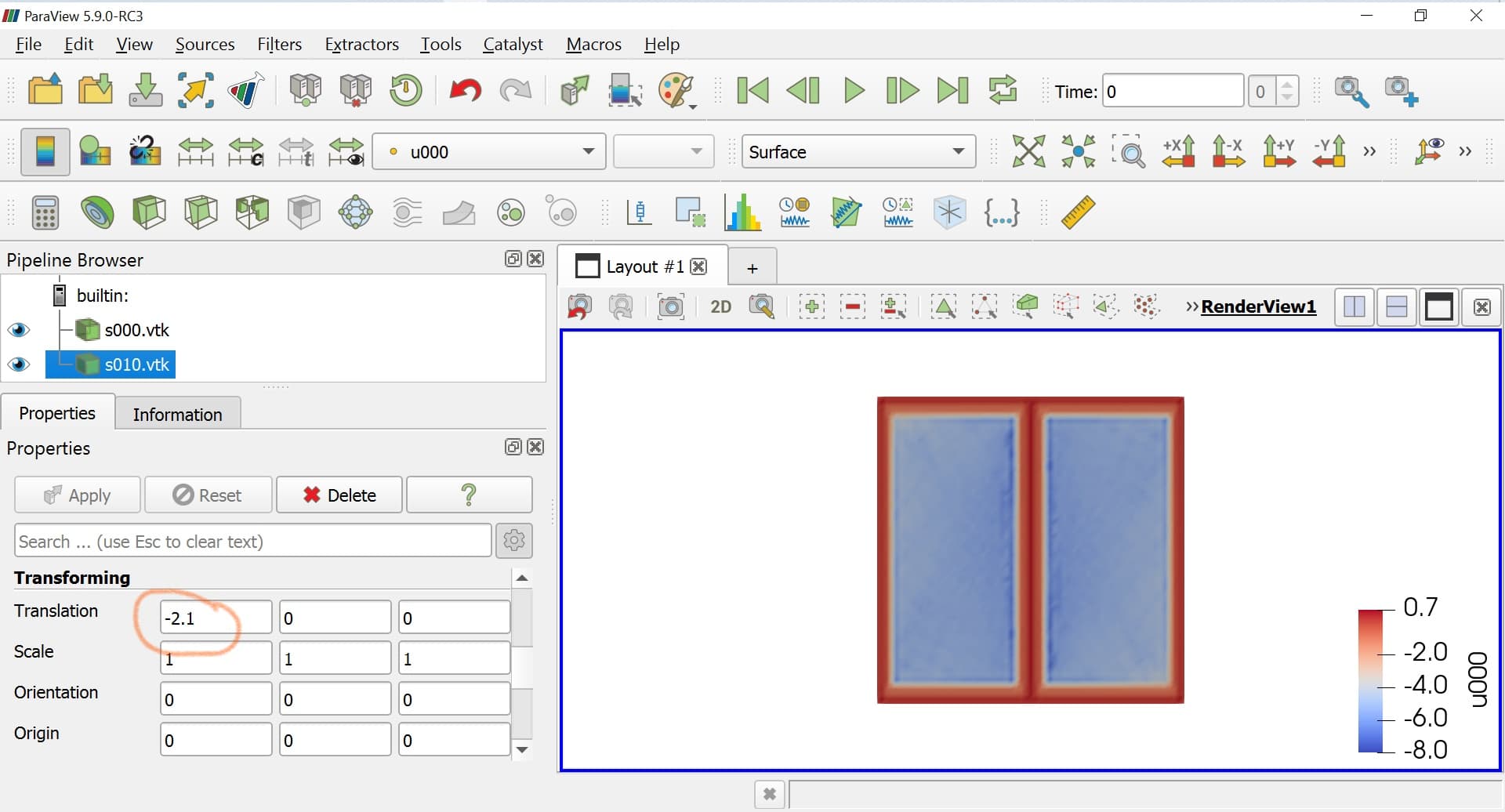Image resolution: width=1505 pixels, height=812 pixels.
Task: Click the Save Data icon
Action: coord(146,90)
